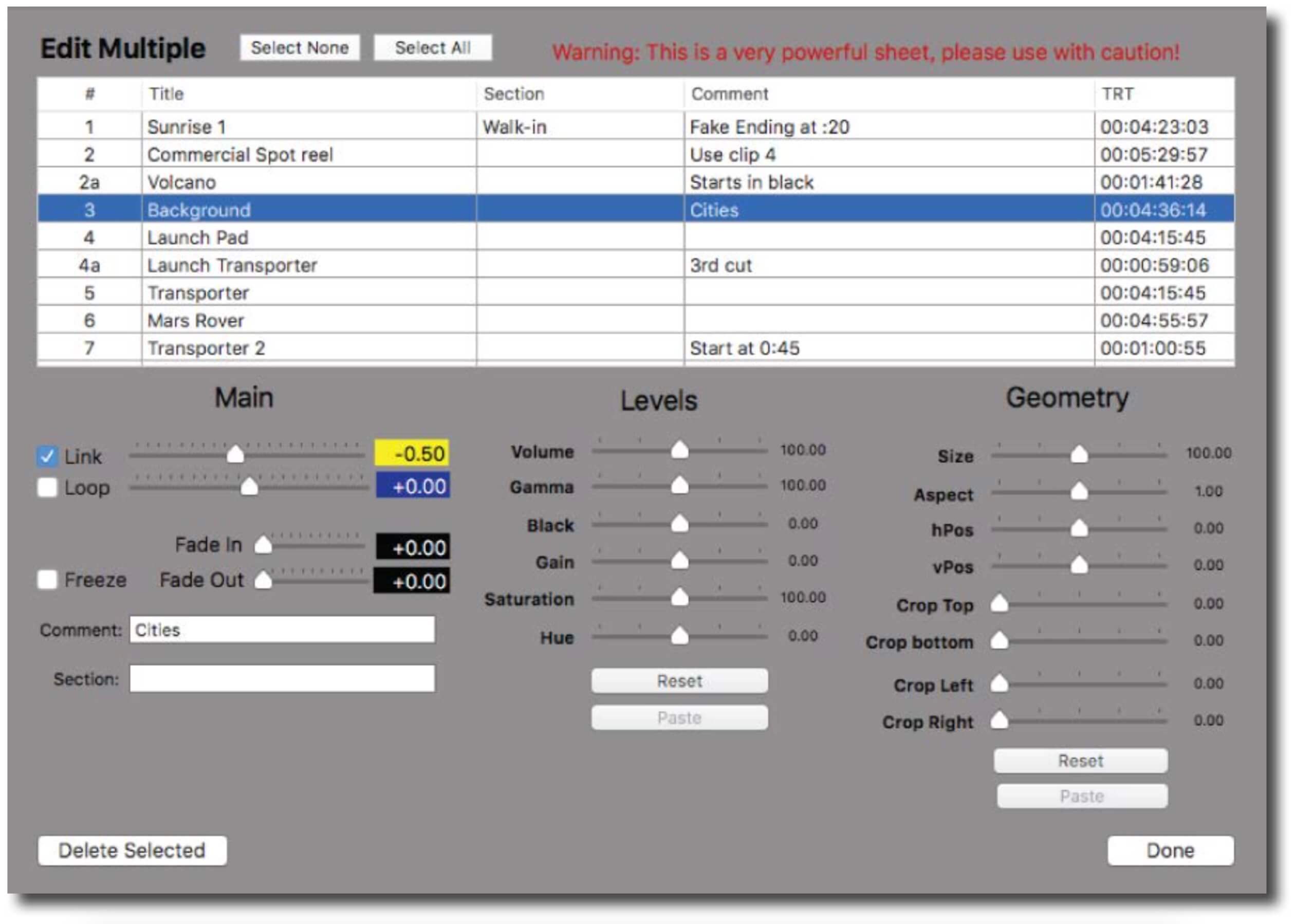Image resolution: width=1294 pixels, height=924 pixels.
Task: Click the 'Fake Ending at :20' comment
Action: point(770,127)
